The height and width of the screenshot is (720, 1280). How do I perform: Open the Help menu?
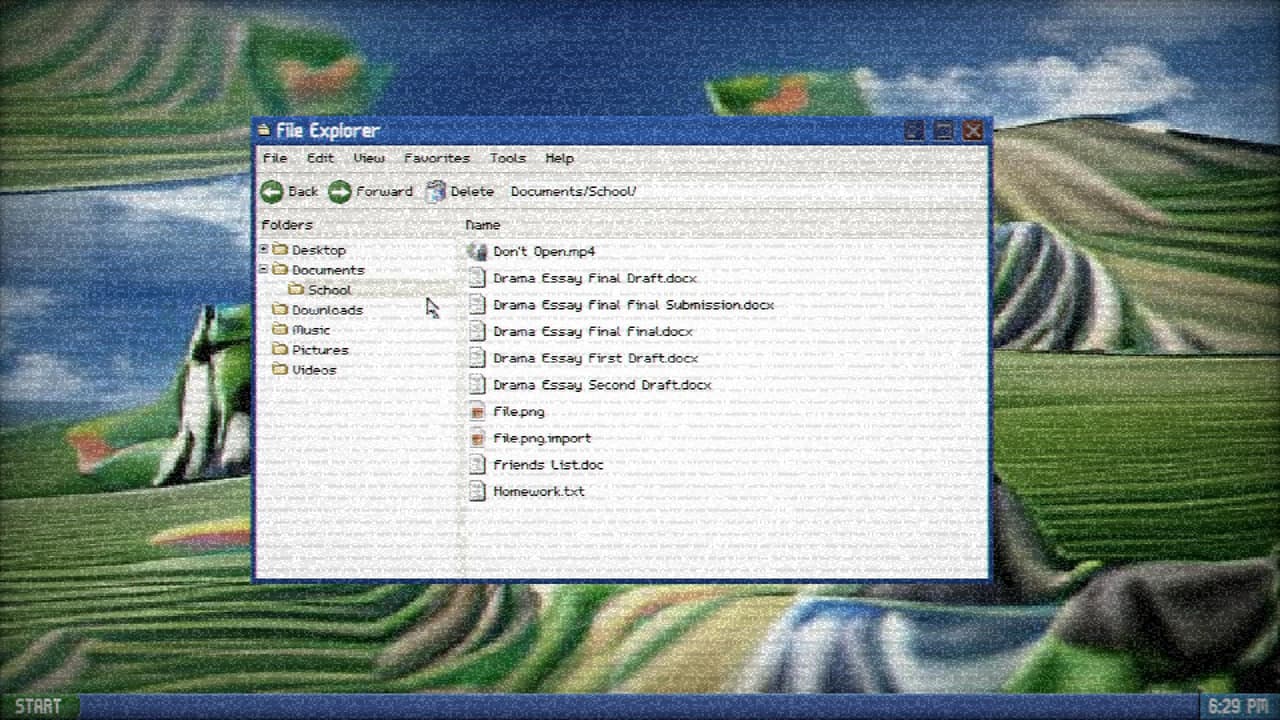pyautogui.click(x=559, y=158)
